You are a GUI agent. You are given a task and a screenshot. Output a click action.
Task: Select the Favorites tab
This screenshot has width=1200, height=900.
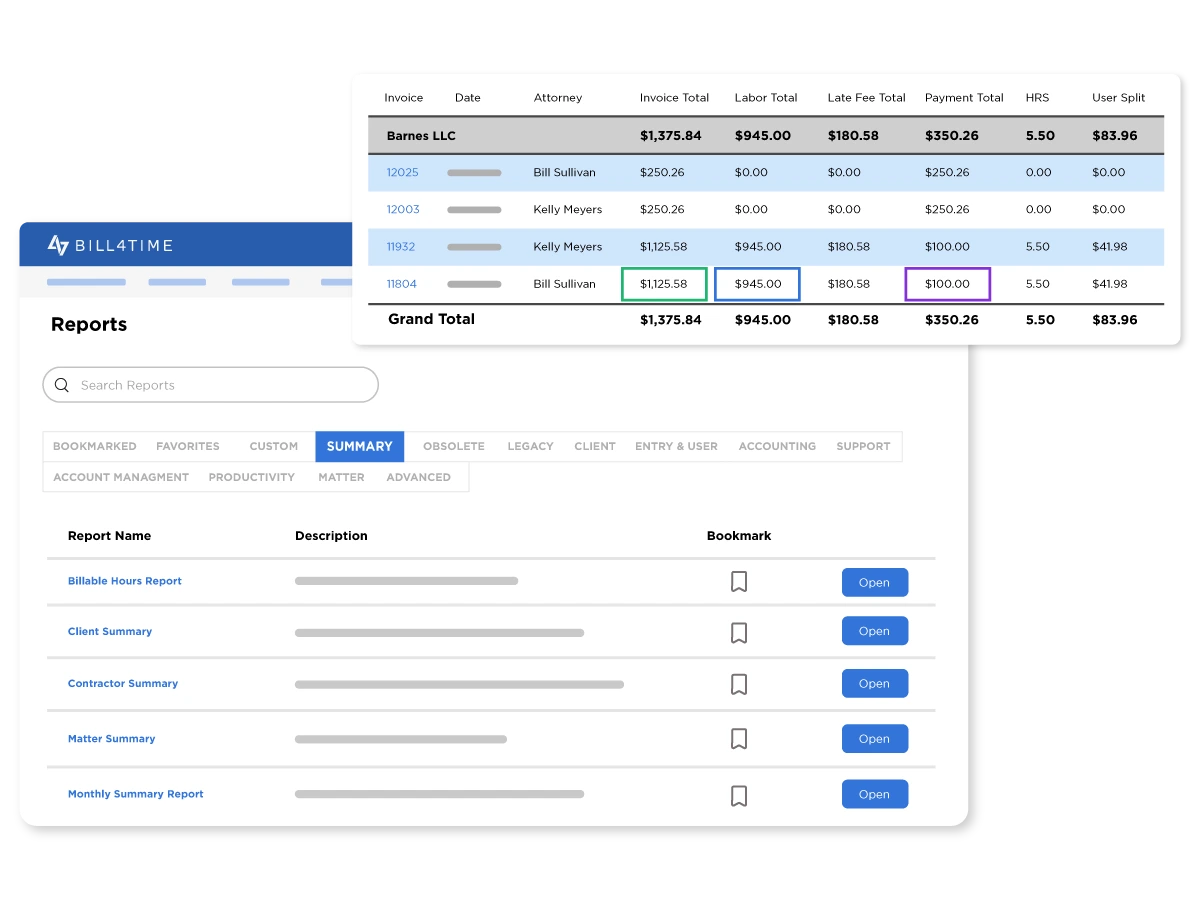(x=187, y=446)
